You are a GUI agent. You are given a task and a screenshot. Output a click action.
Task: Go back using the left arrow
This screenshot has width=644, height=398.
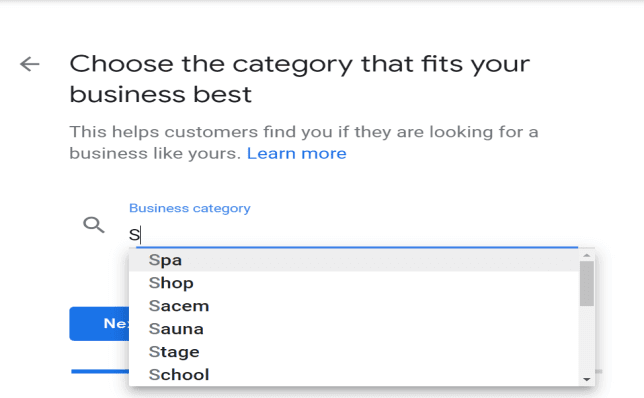(30, 64)
